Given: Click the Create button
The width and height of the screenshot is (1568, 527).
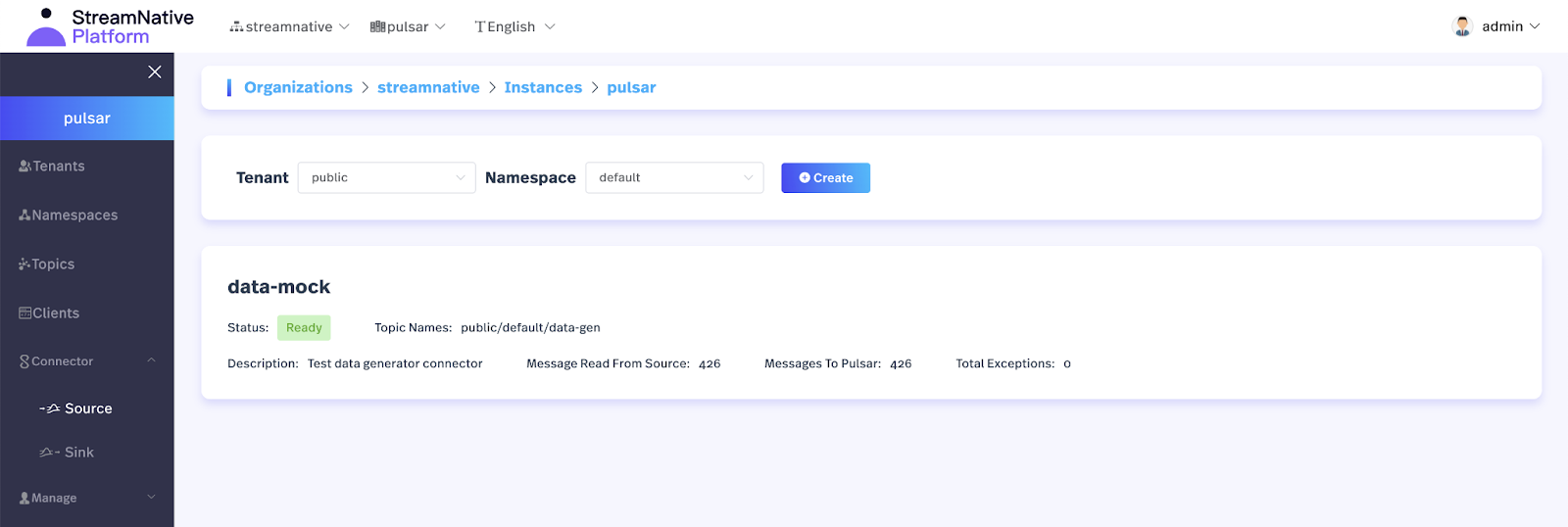Looking at the screenshot, I should click(825, 177).
